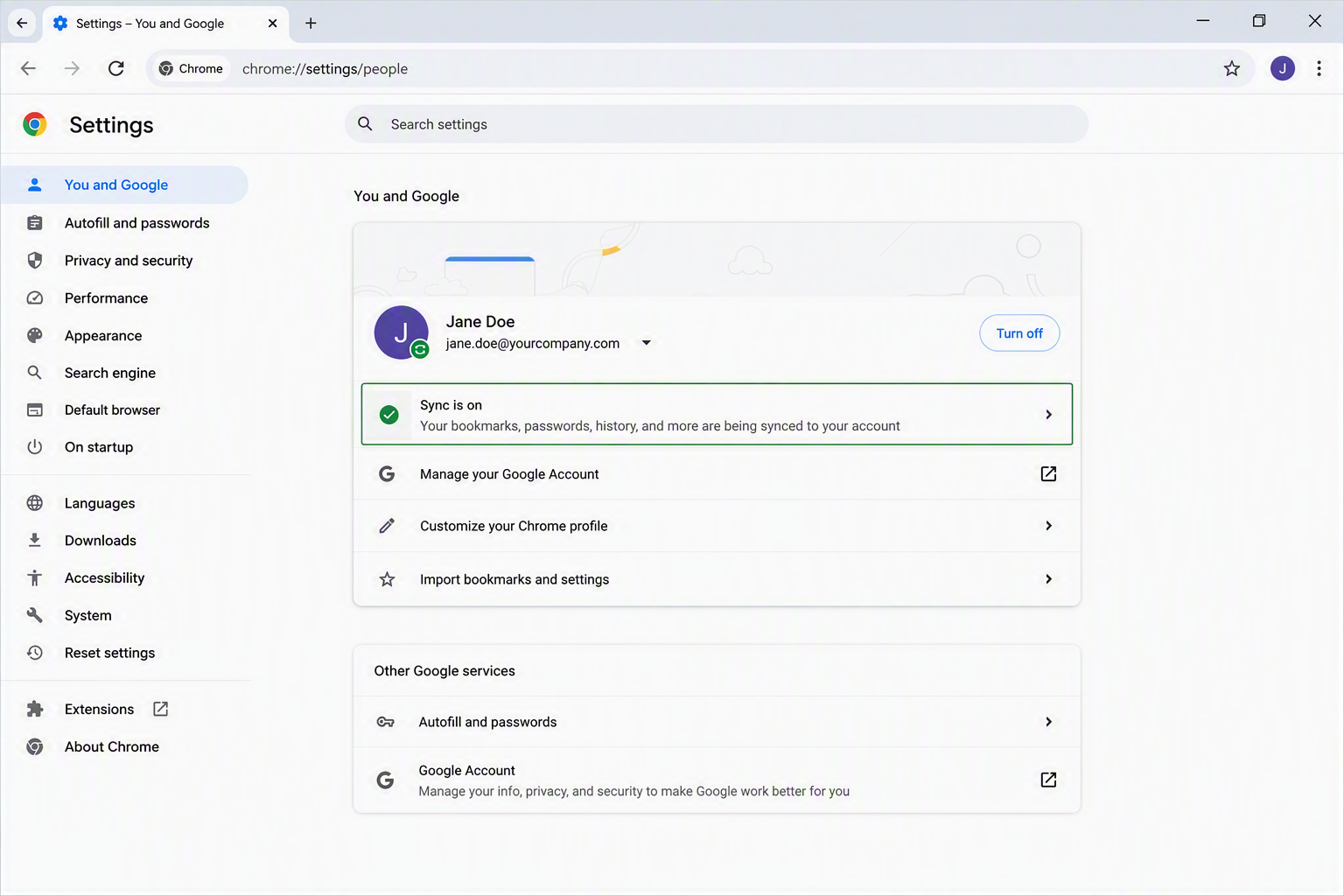The width and height of the screenshot is (1344, 896).
Task: Open Reset settings page
Action: [x=124, y=653]
